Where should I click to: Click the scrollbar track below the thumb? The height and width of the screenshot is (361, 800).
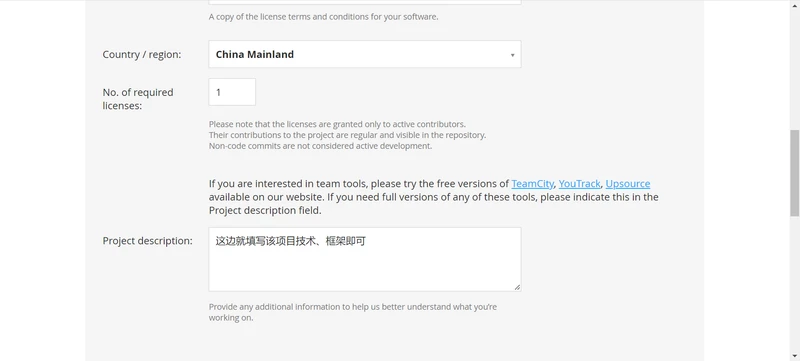click(x=794, y=283)
